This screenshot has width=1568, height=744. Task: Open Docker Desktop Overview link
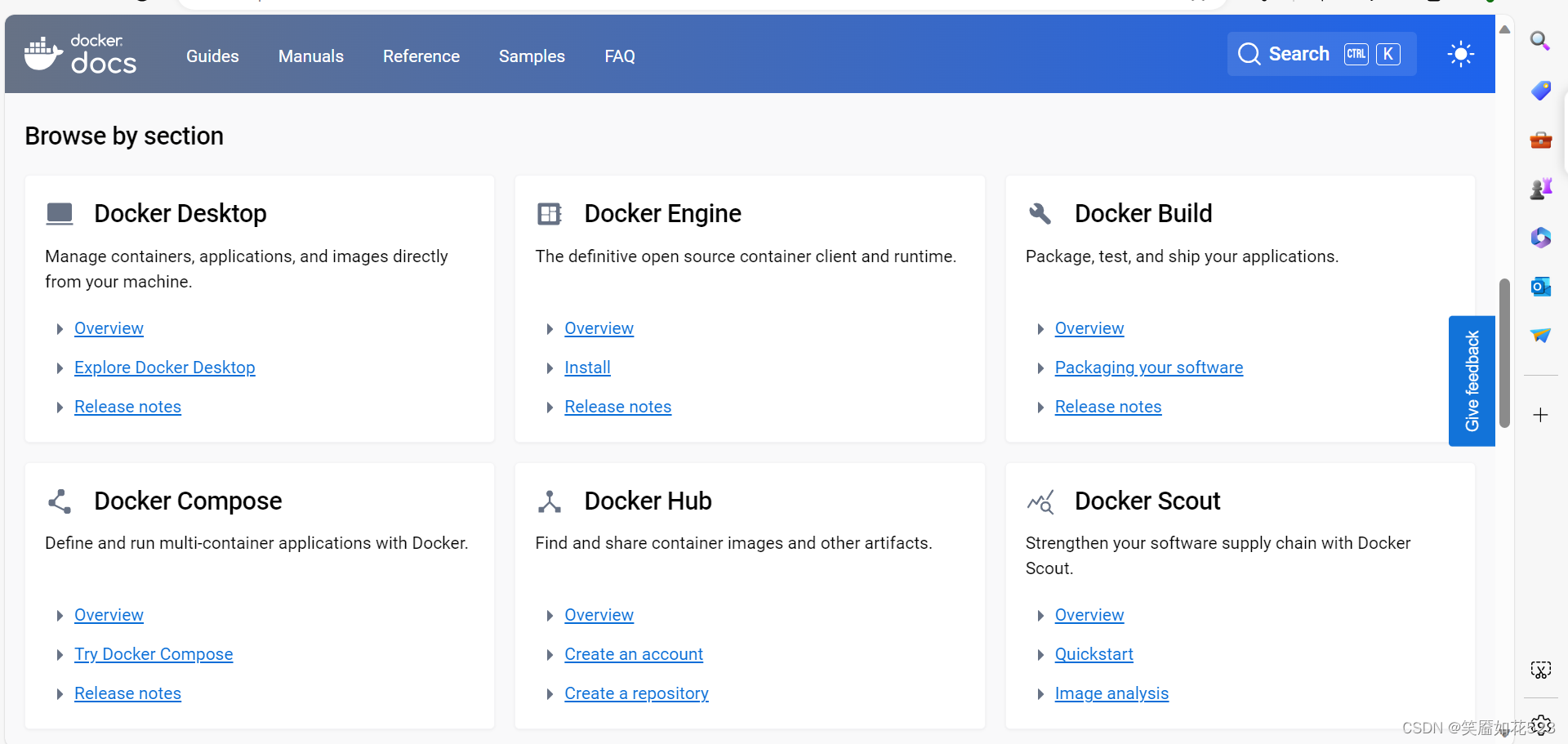[x=109, y=328]
